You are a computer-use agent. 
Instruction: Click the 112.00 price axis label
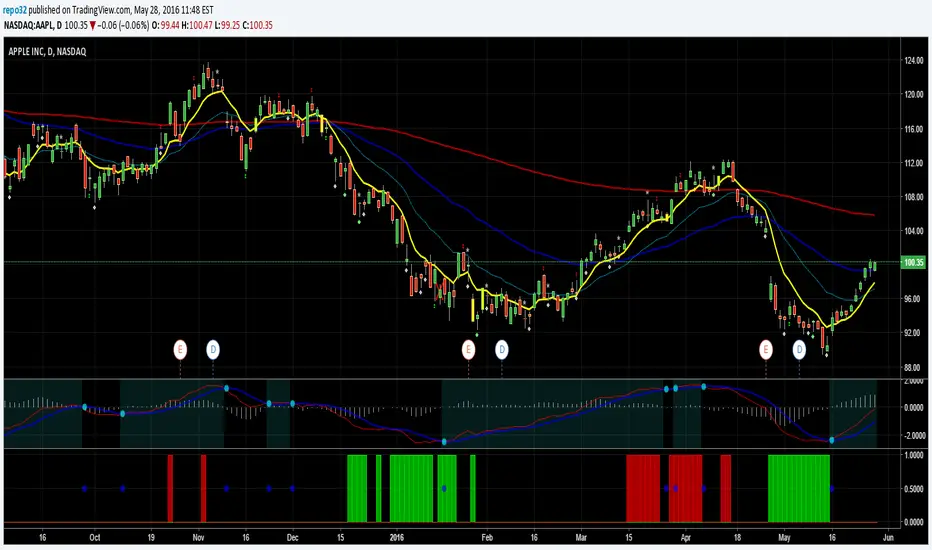pos(914,163)
